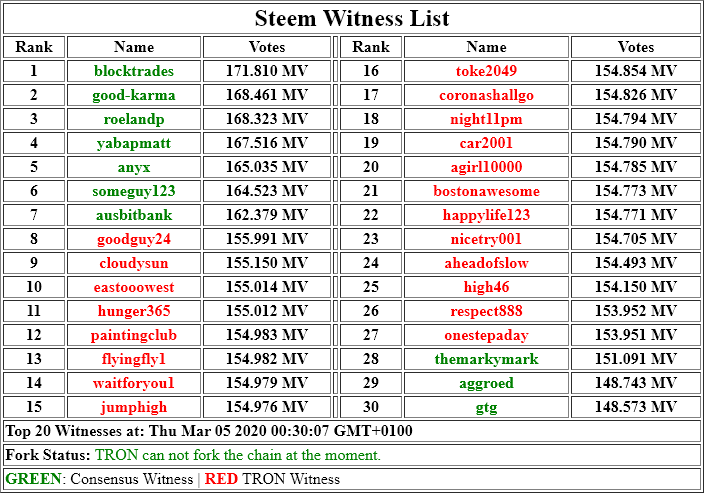
Task: Select the 154.150 MV votes value
Action: [636, 287]
